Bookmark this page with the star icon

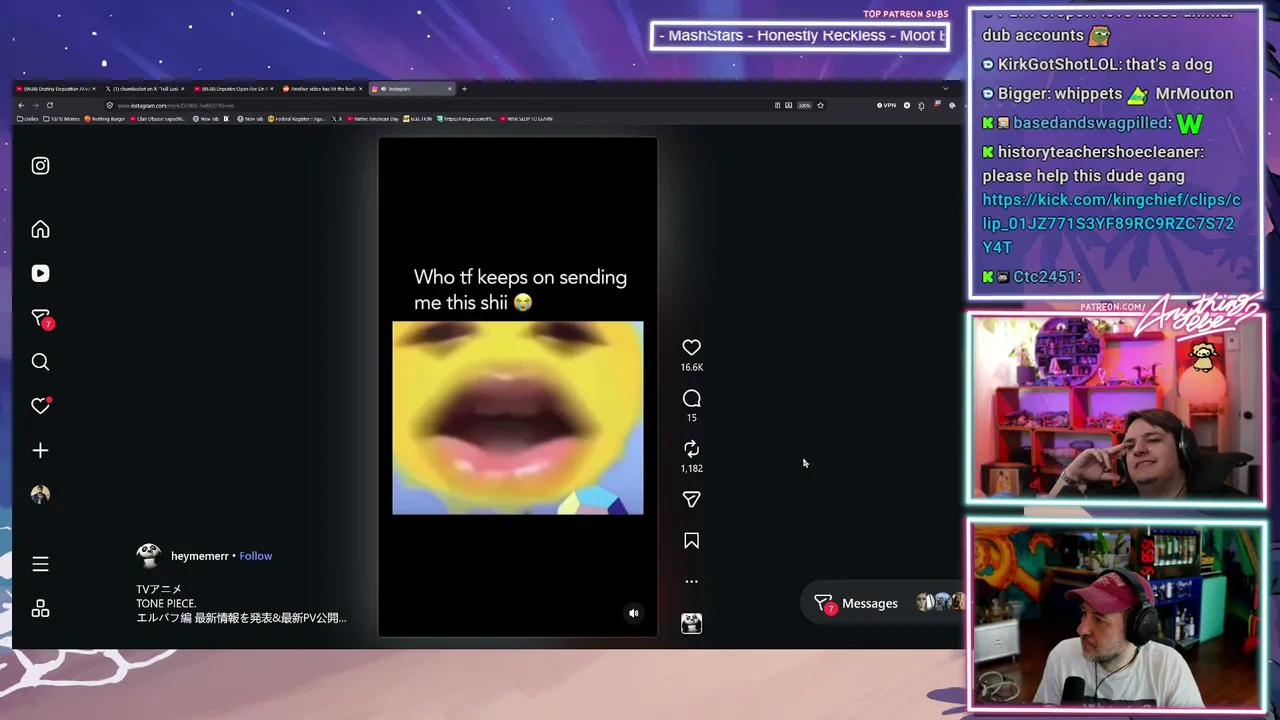point(820,105)
